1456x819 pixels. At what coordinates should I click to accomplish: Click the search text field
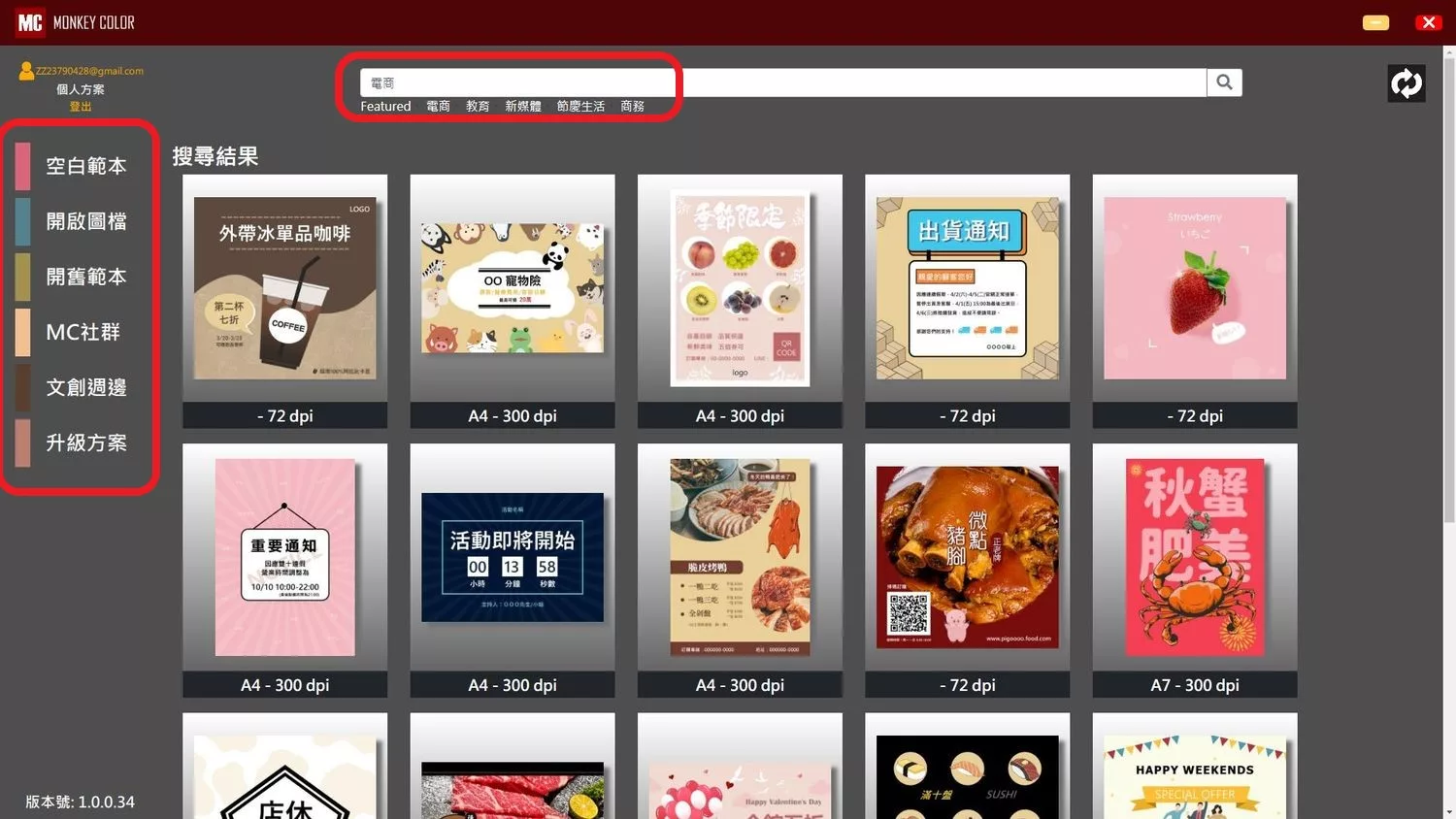click(783, 82)
